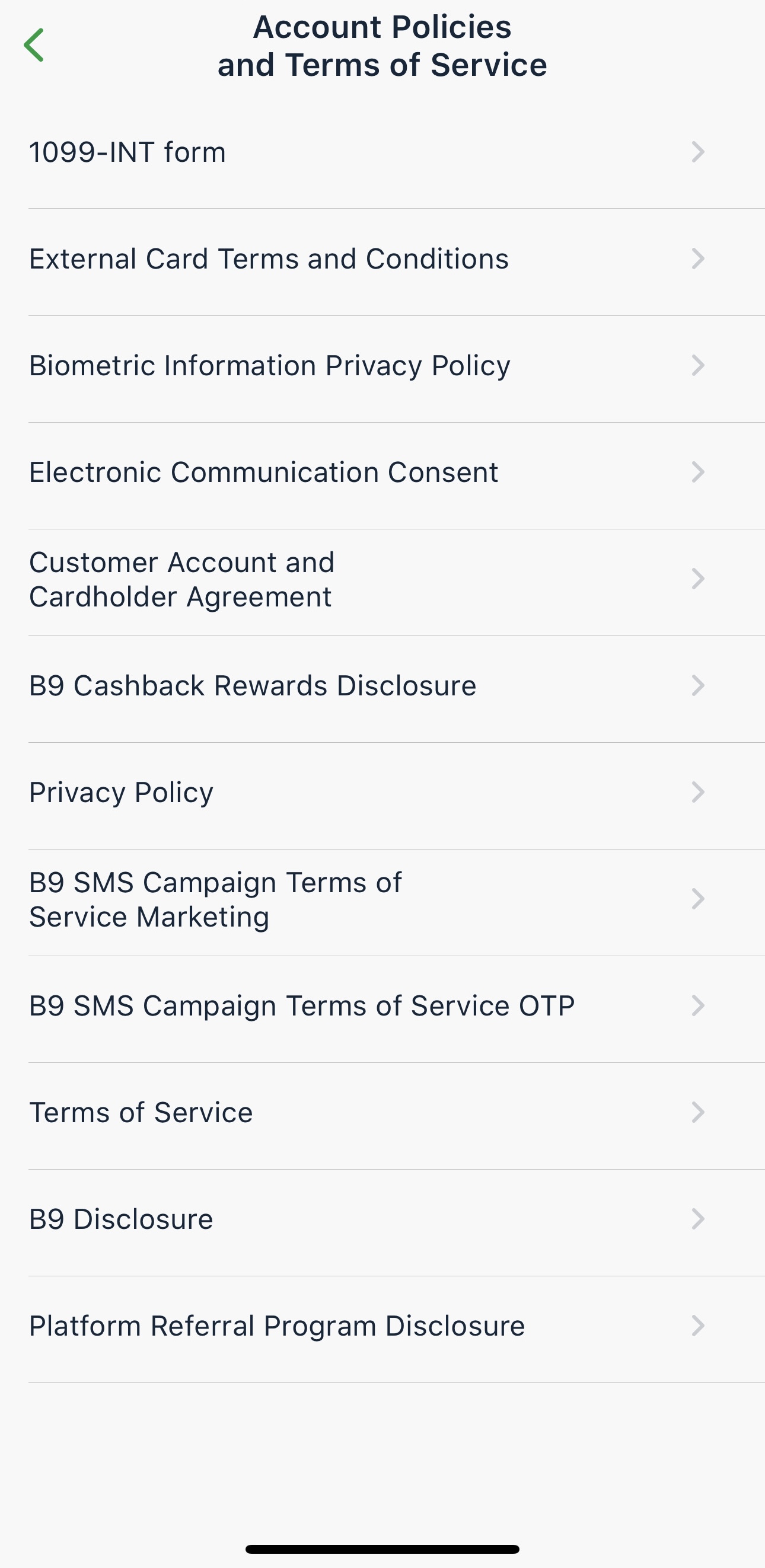Click chevron beside External Card Terms and Conditions
Viewport: 765px width, 1568px height.
tap(698, 258)
